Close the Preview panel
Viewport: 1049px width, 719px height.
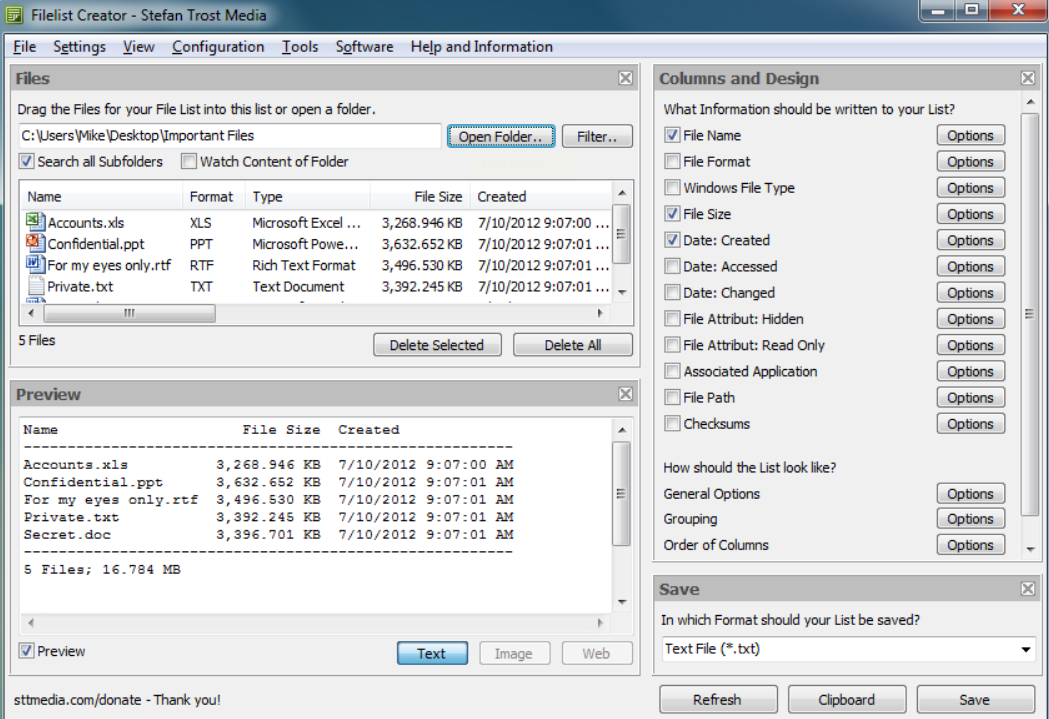coord(625,394)
